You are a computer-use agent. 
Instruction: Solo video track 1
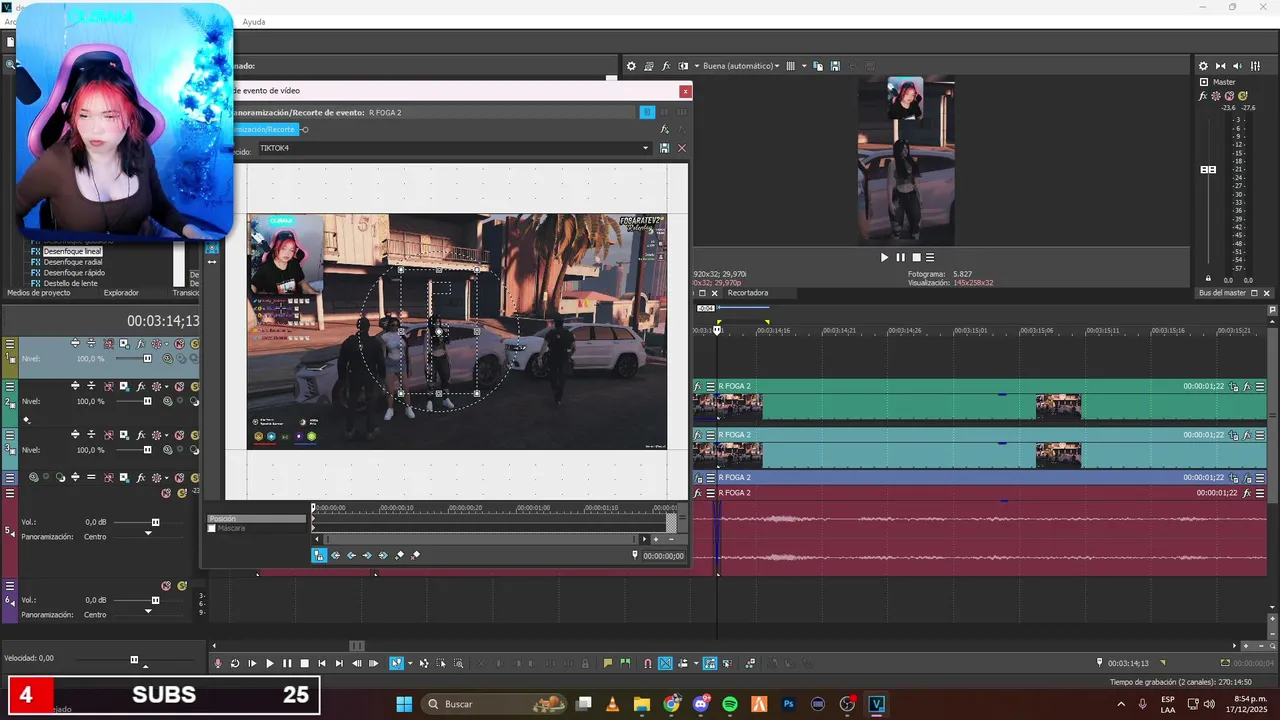195,344
